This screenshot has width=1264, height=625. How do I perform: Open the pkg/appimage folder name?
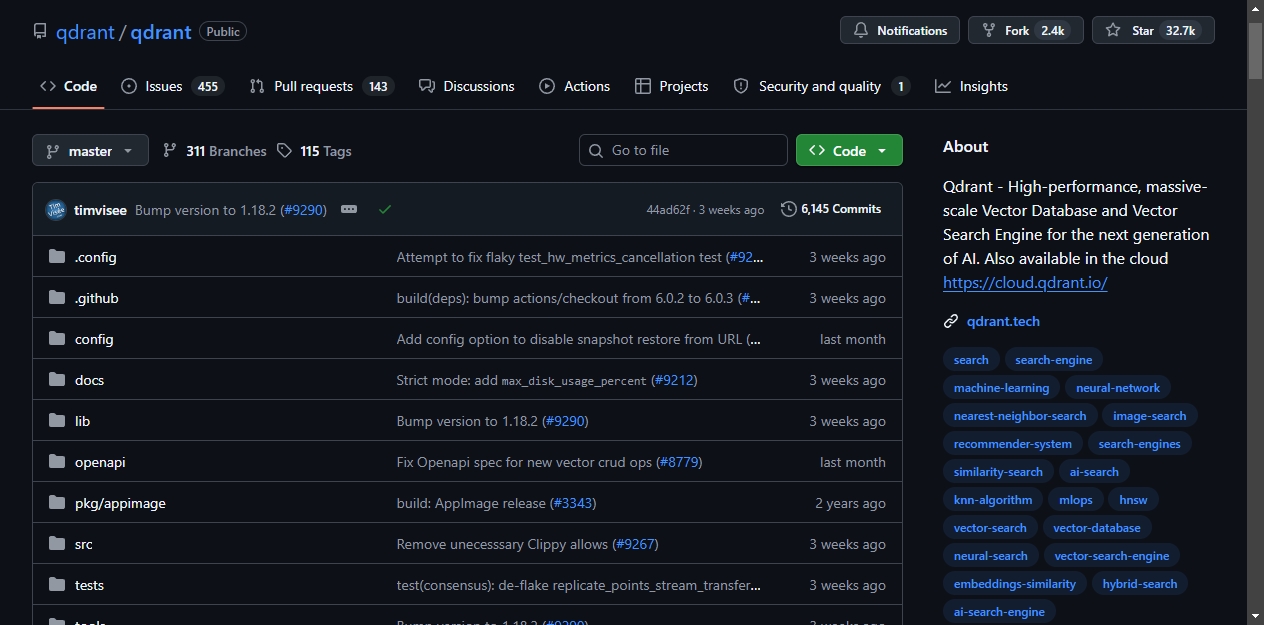coord(120,503)
